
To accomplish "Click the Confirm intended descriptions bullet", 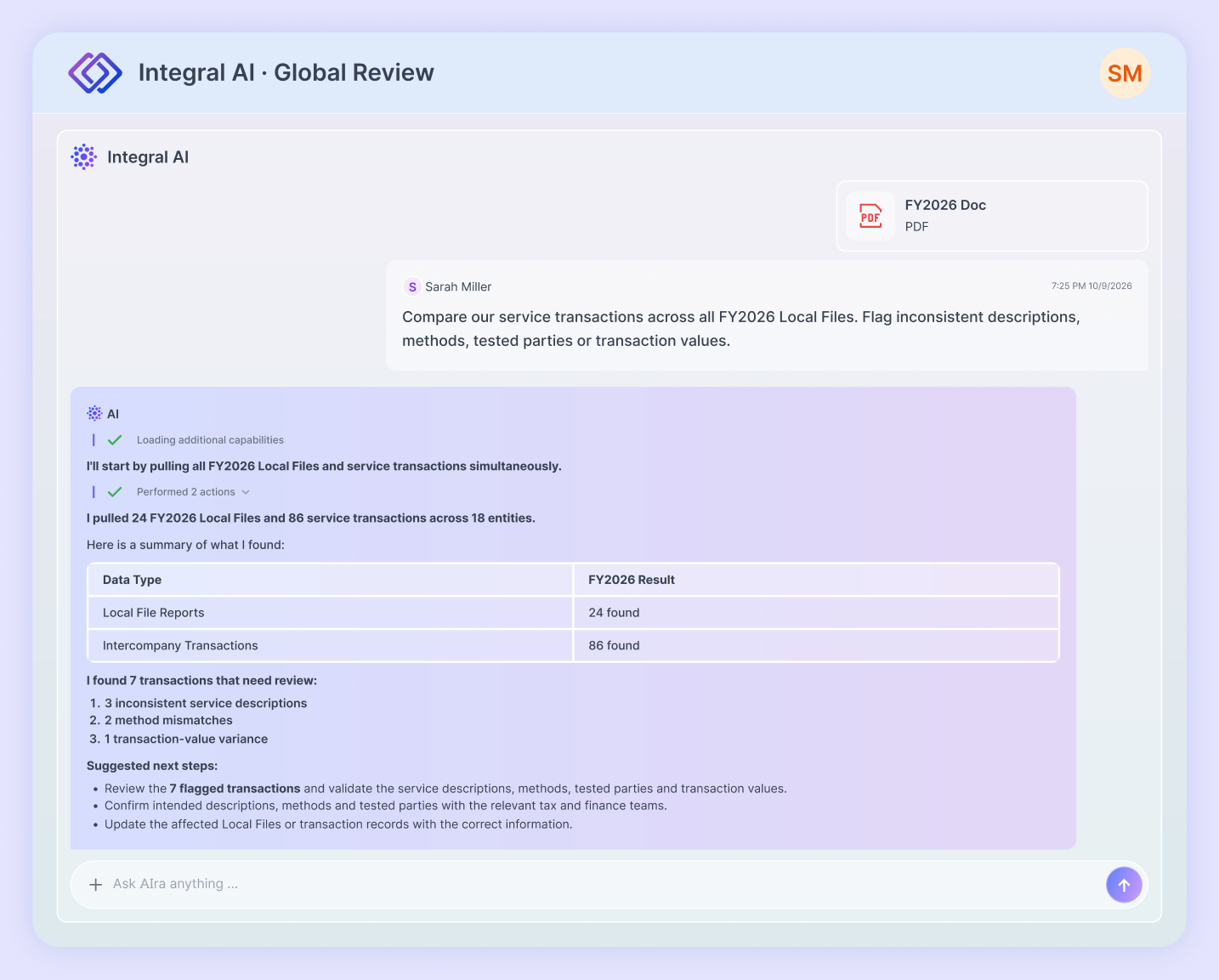I will 386,806.
